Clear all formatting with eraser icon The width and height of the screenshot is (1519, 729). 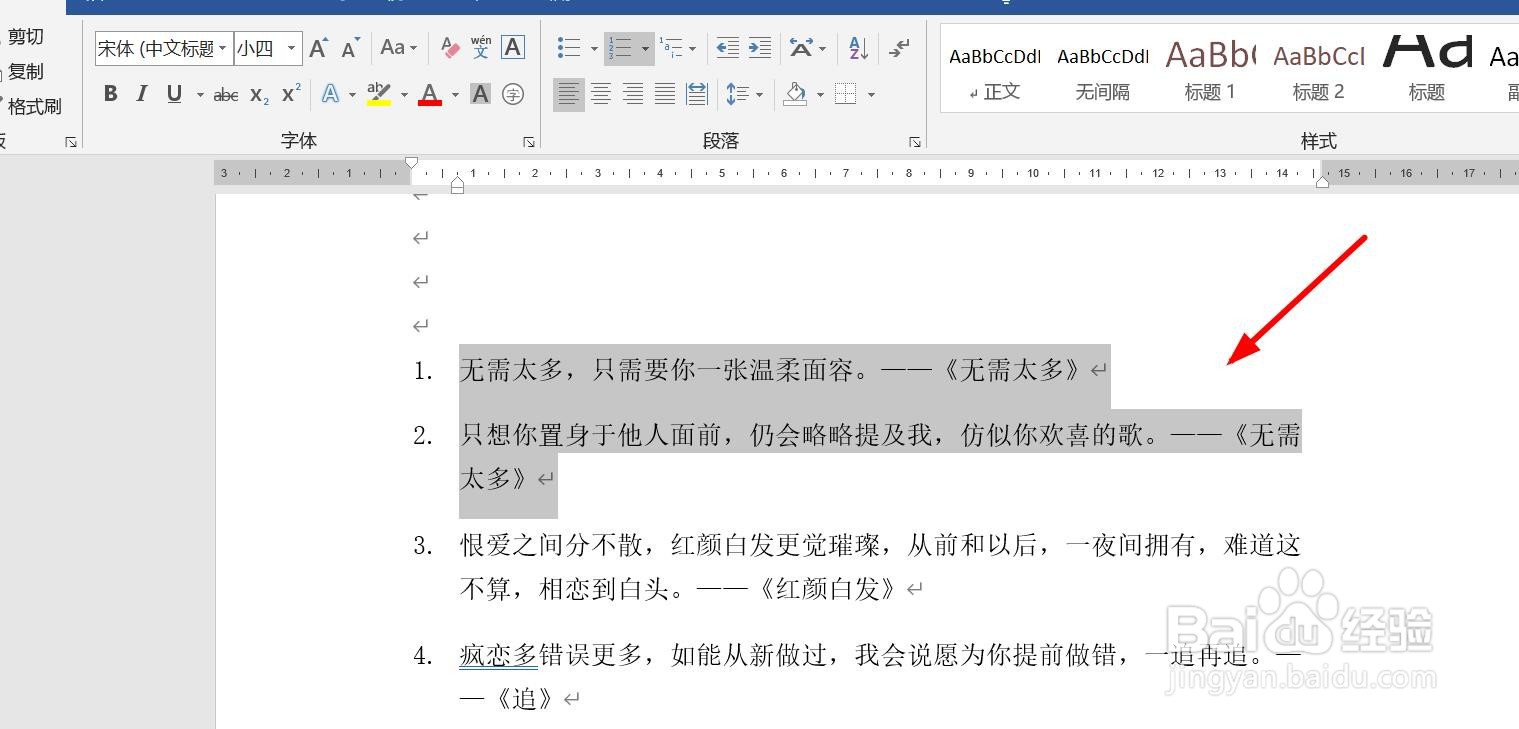(x=450, y=47)
